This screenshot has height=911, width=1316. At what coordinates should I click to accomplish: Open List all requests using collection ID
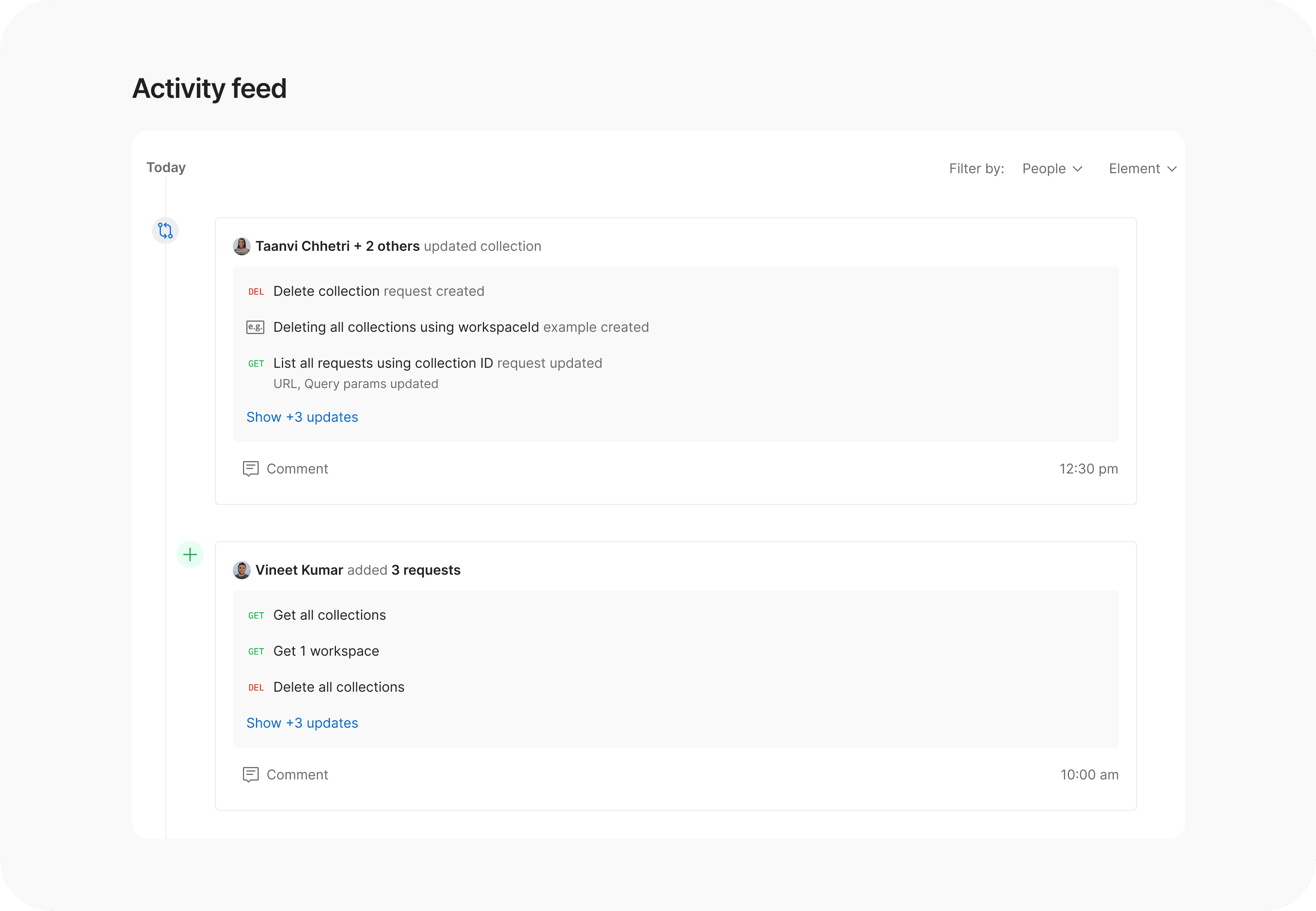coord(383,363)
